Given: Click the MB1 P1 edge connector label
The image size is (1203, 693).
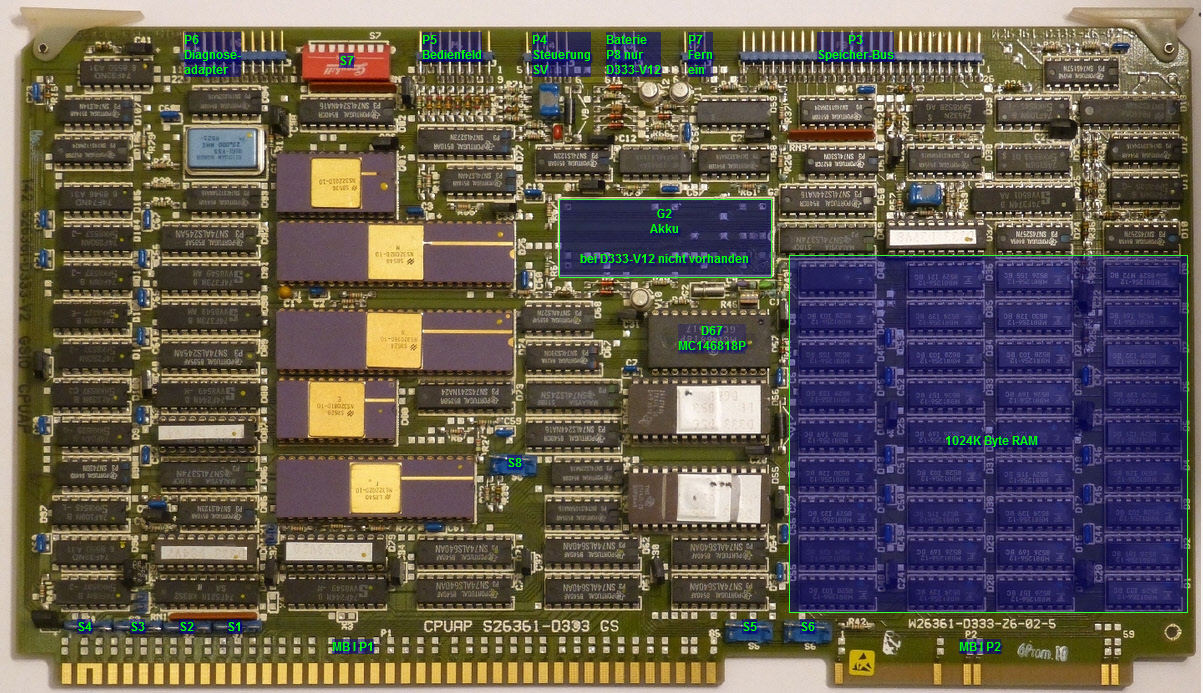Looking at the screenshot, I should click(x=352, y=647).
